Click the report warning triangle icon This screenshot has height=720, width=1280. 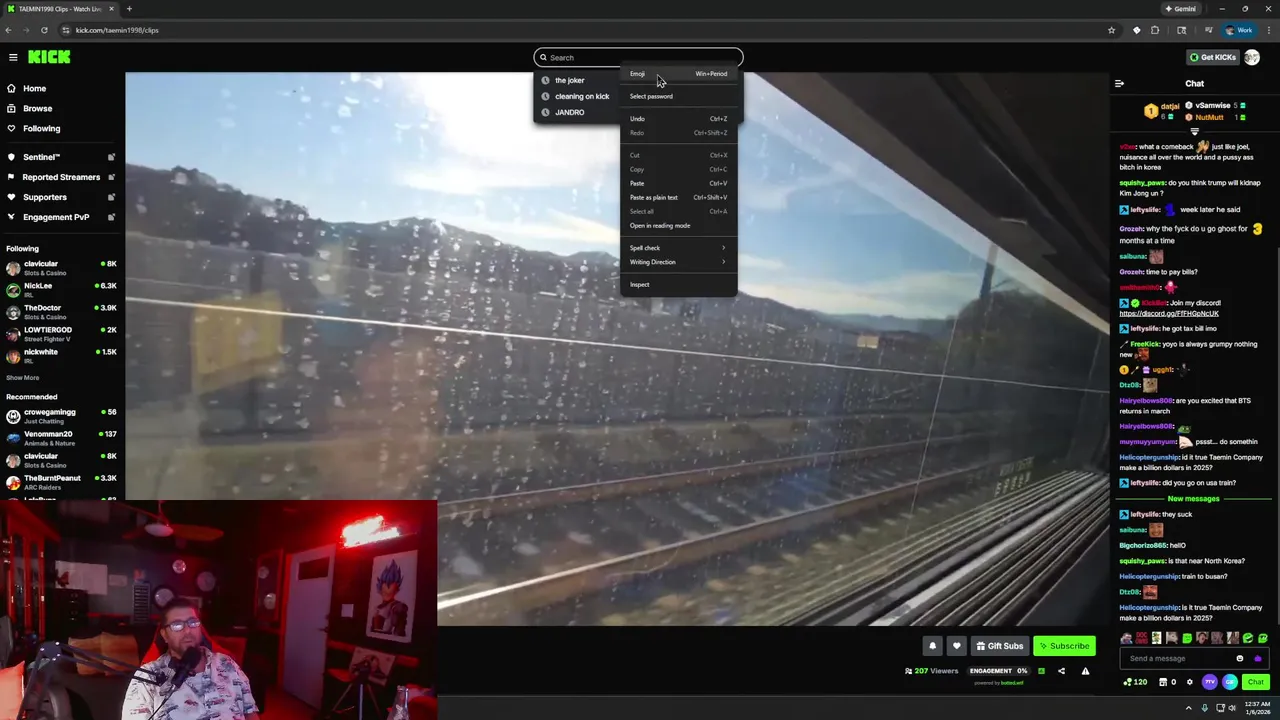coord(1085,671)
